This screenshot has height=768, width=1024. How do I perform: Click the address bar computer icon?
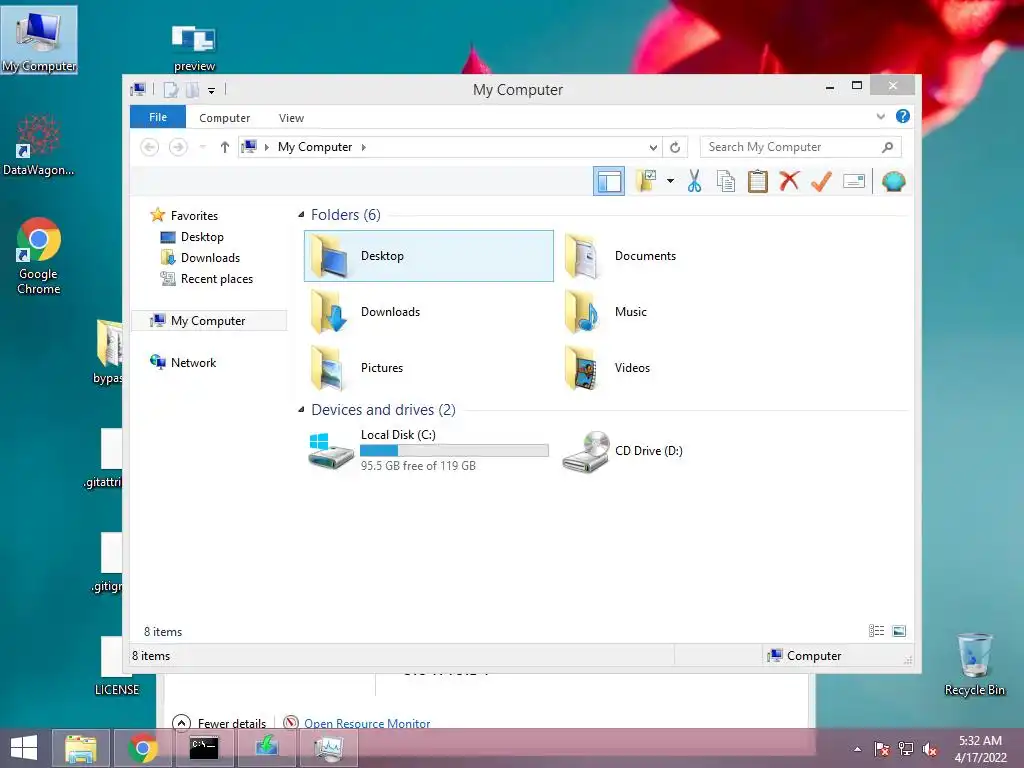pos(249,146)
